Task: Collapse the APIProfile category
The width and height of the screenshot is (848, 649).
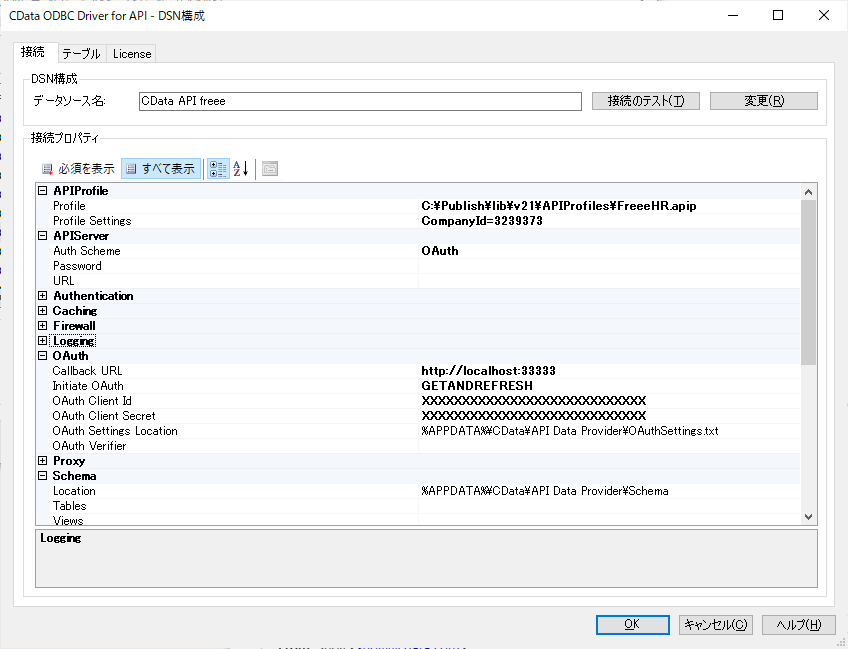Action: click(43, 191)
